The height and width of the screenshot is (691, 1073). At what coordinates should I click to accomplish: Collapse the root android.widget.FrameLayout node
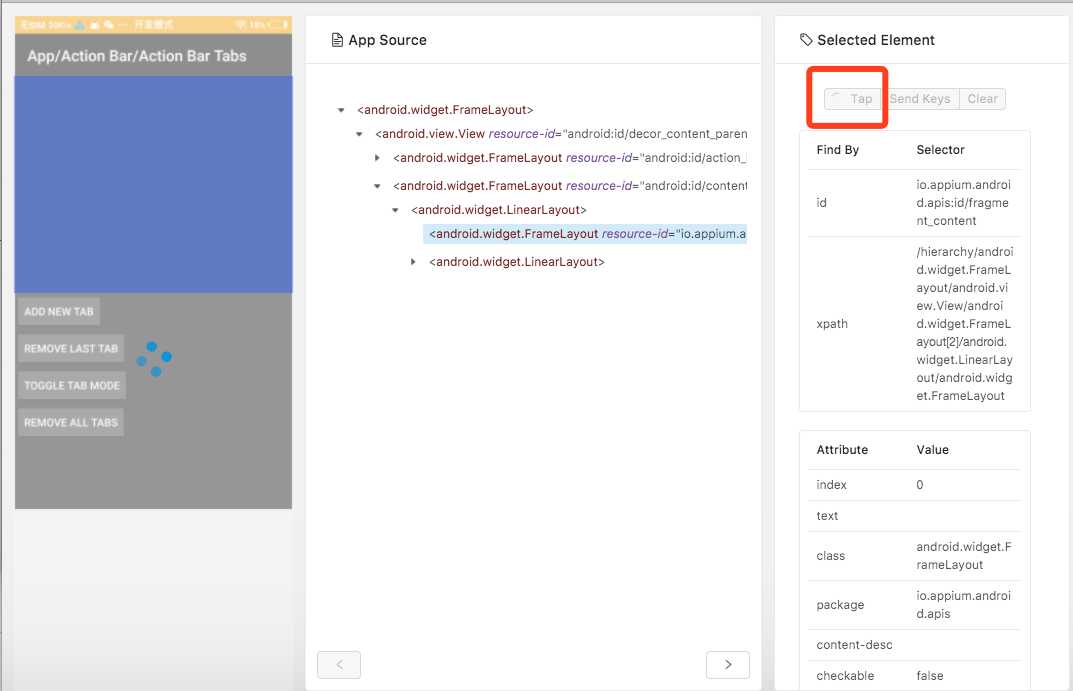click(x=341, y=110)
